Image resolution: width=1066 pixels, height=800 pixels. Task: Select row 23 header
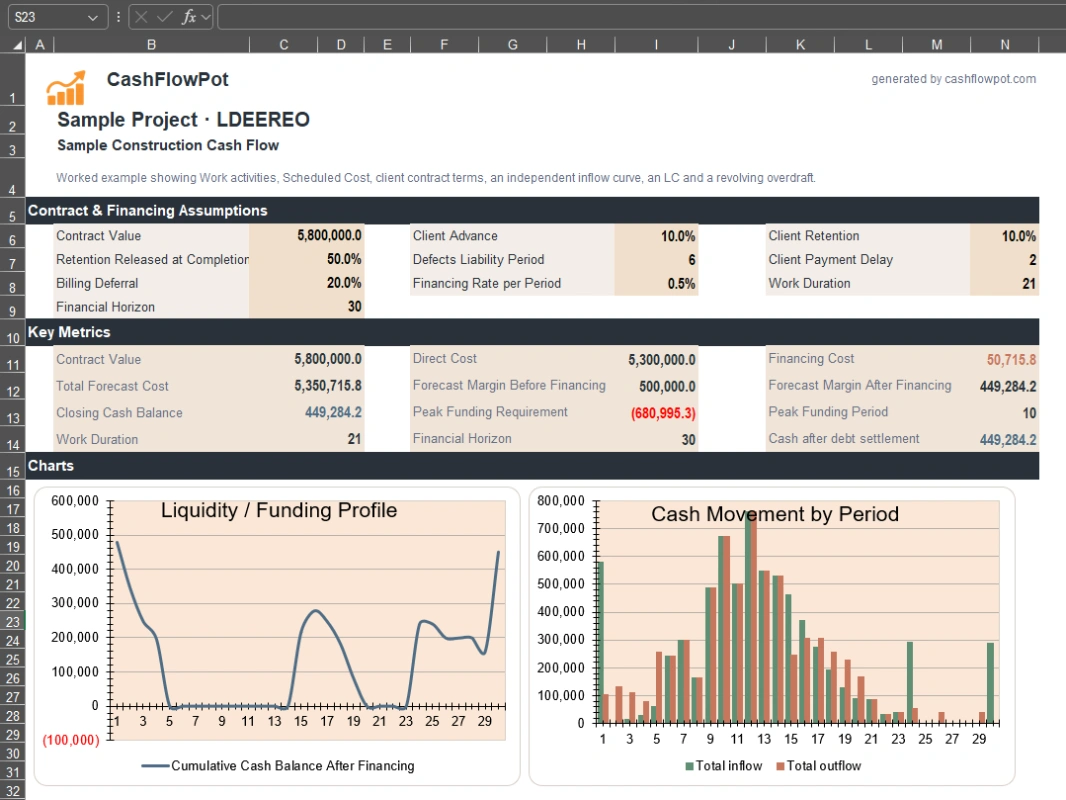12,622
